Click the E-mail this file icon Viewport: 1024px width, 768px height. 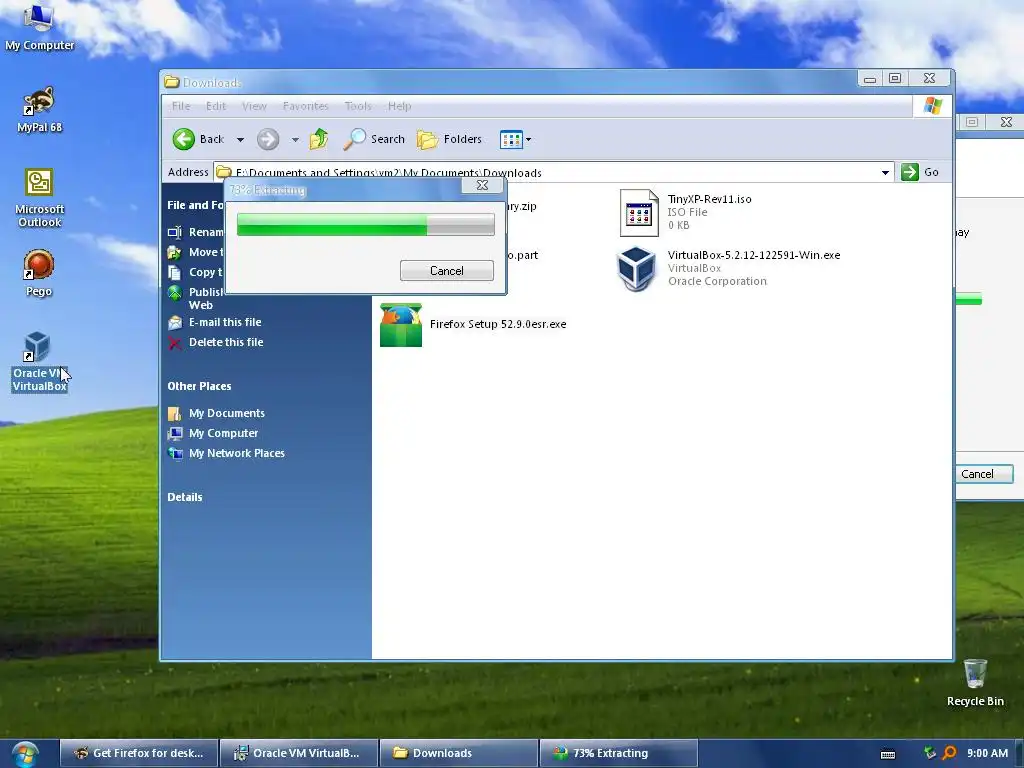coord(174,323)
